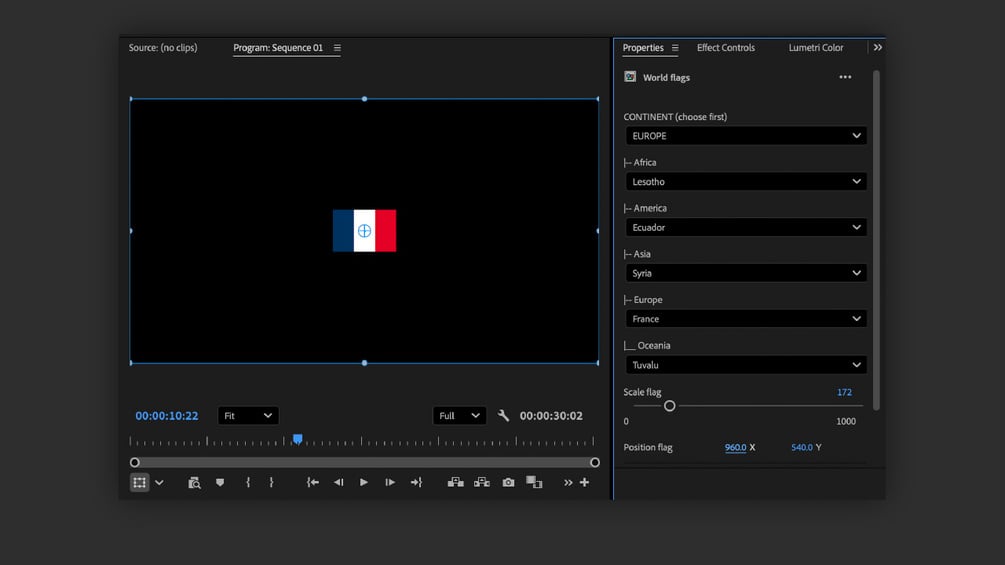Image resolution: width=1005 pixels, height=565 pixels.
Task: Click the World flags title
Action: pyautogui.click(x=667, y=78)
